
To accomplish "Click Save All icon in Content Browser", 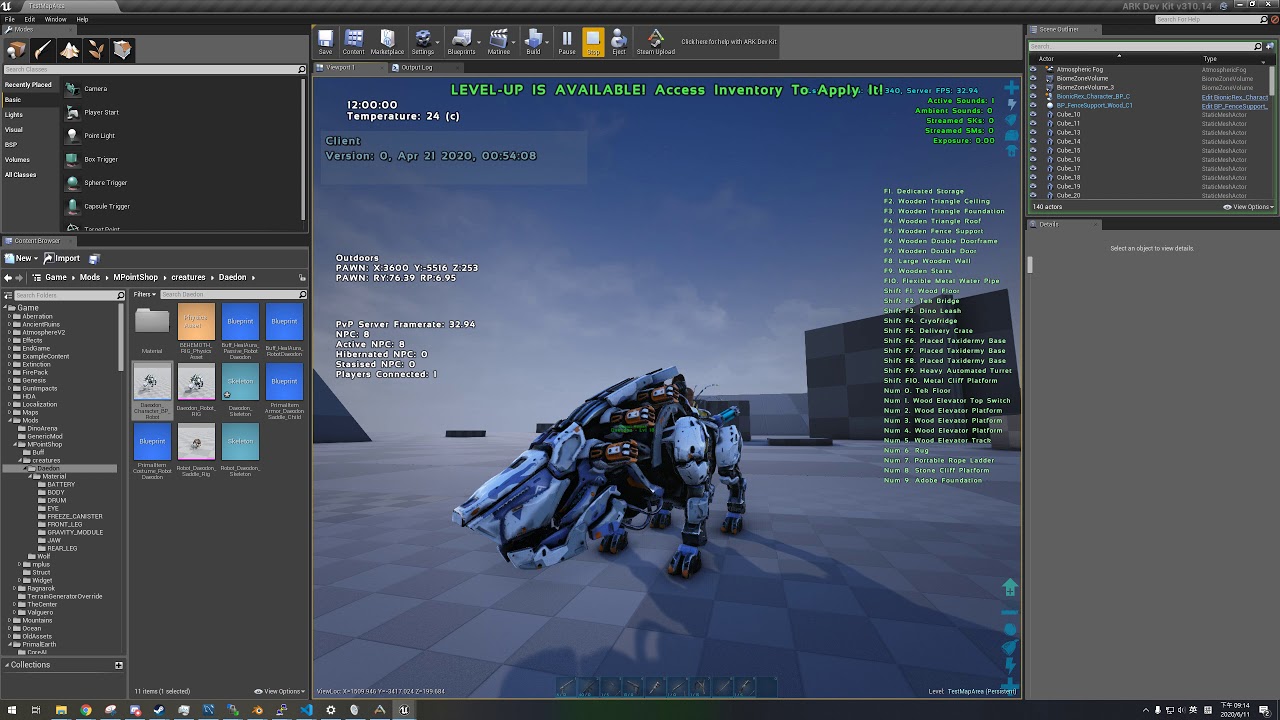I will 94,258.
